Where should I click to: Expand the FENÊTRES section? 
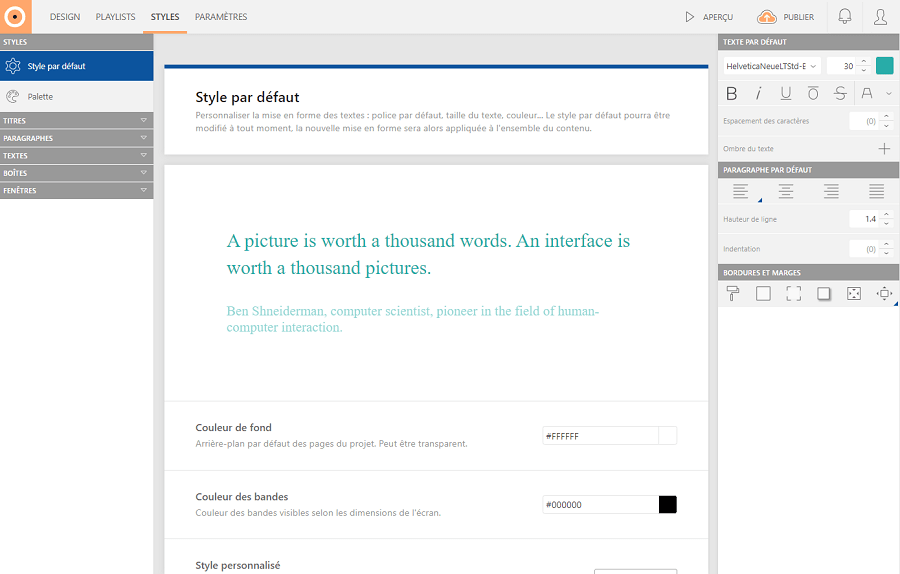76,190
